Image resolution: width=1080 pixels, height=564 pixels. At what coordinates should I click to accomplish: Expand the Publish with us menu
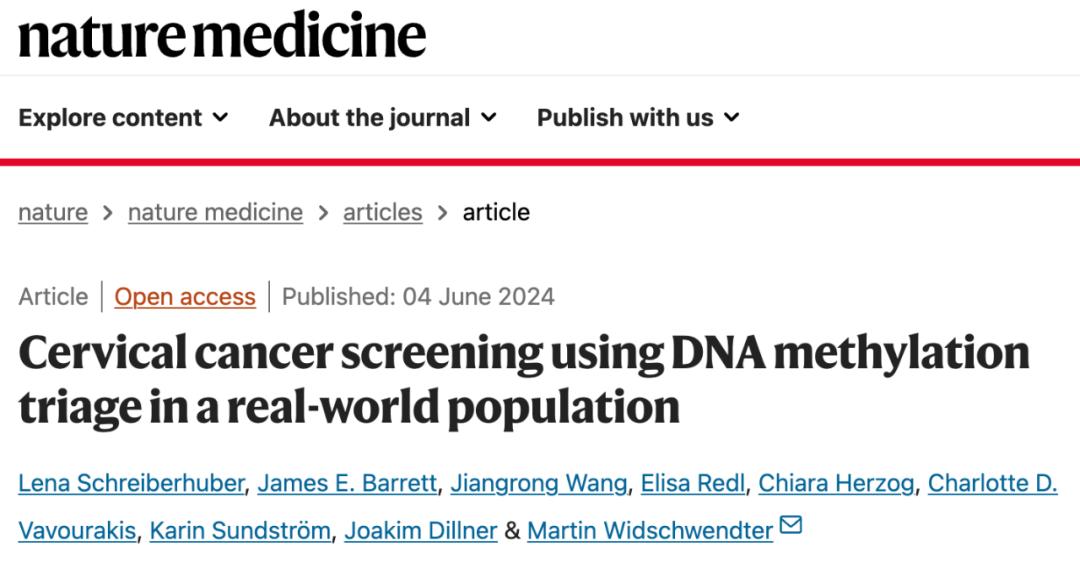pos(638,118)
